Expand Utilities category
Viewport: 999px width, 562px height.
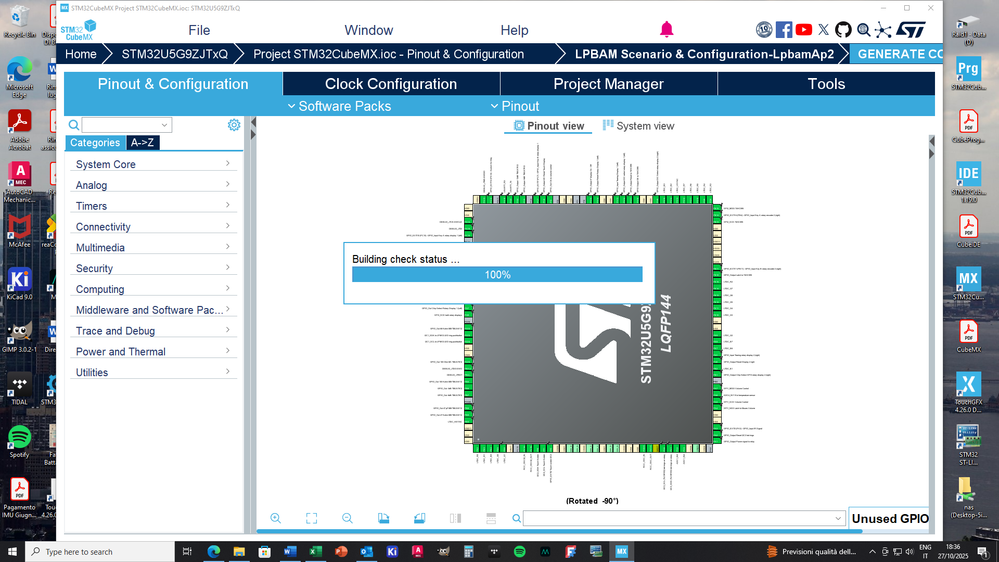pyautogui.click(x=153, y=372)
